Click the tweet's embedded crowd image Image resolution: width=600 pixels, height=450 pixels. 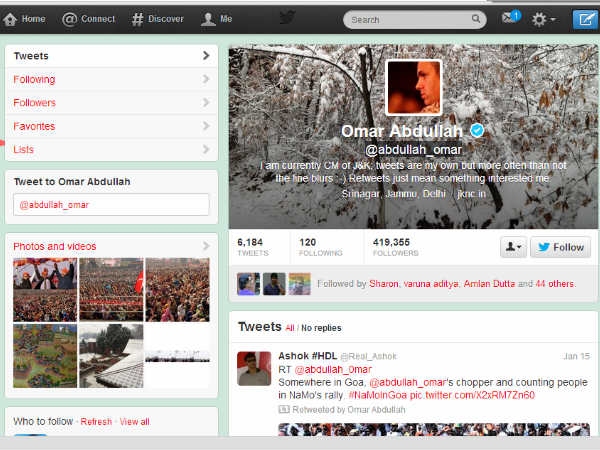pos(434,429)
